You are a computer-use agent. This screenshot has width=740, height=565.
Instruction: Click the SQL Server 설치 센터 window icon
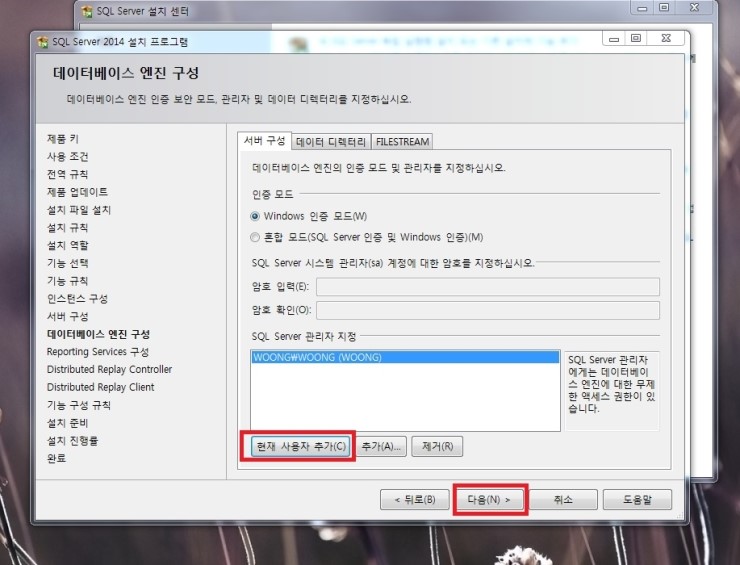[x=86, y=11]
